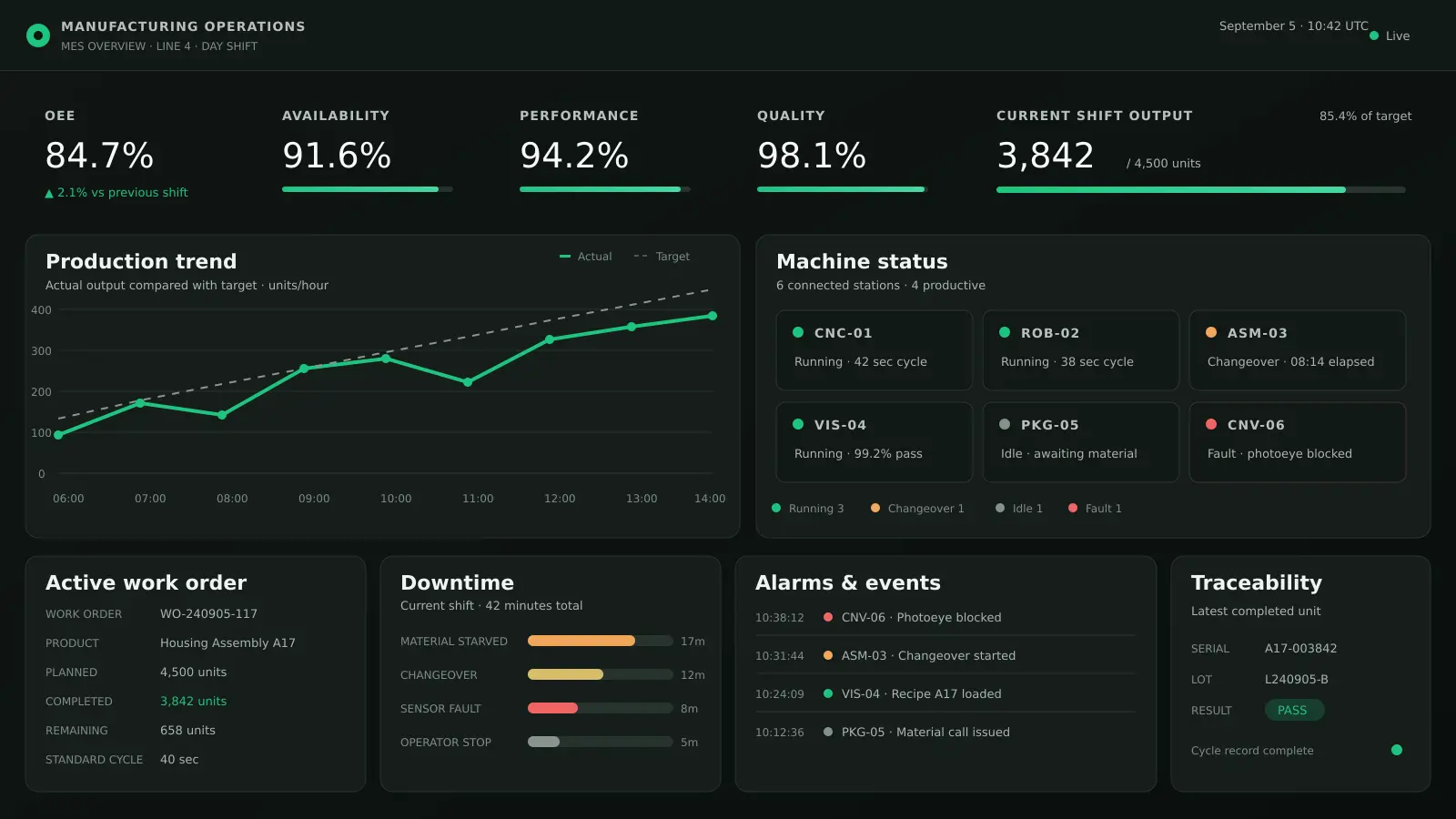Click the gray dot on the 10:12:36 event

click(828, 732)
